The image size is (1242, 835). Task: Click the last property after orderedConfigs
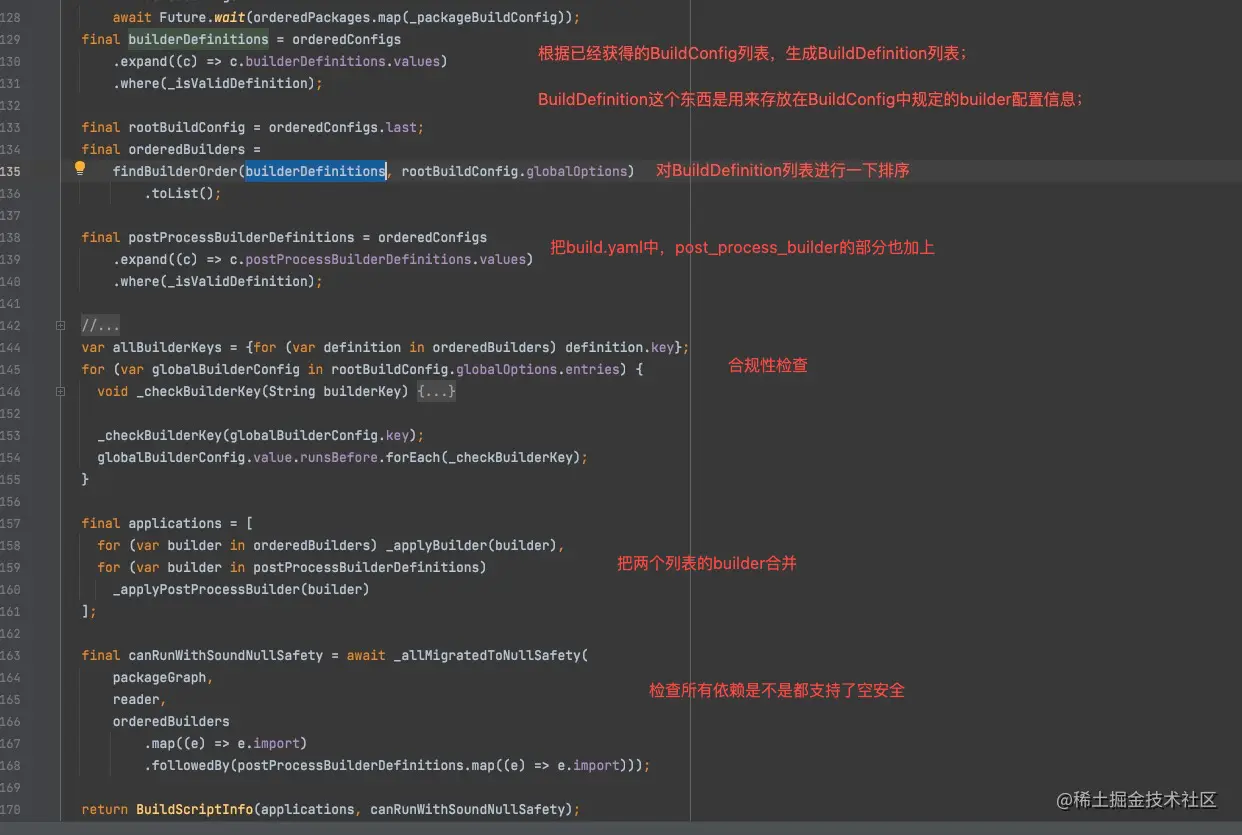401,127
